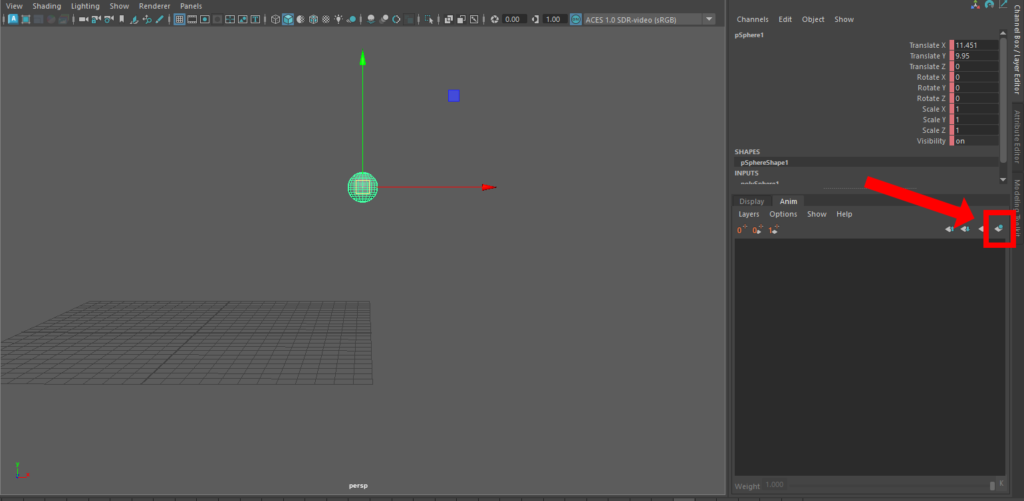The width and height of the screenshot is (1024, 501).
Task: Switch to the Anim layer tab
Action: [788, 201]
